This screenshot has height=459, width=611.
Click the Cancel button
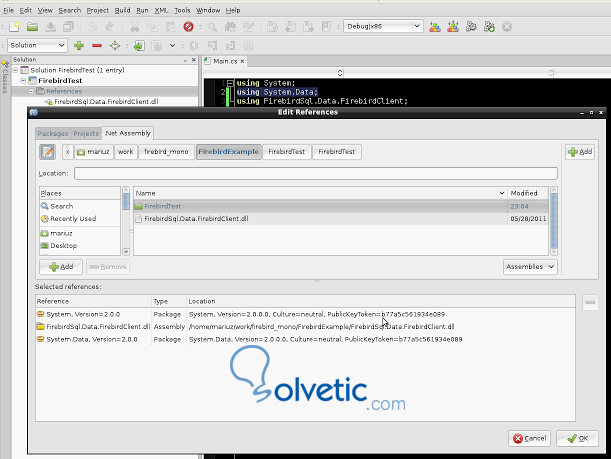(x=529, y=439)
